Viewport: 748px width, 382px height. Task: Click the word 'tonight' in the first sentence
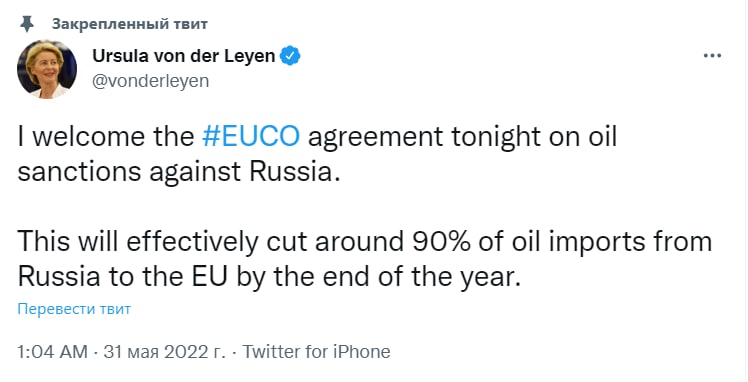tap(493, 138)
